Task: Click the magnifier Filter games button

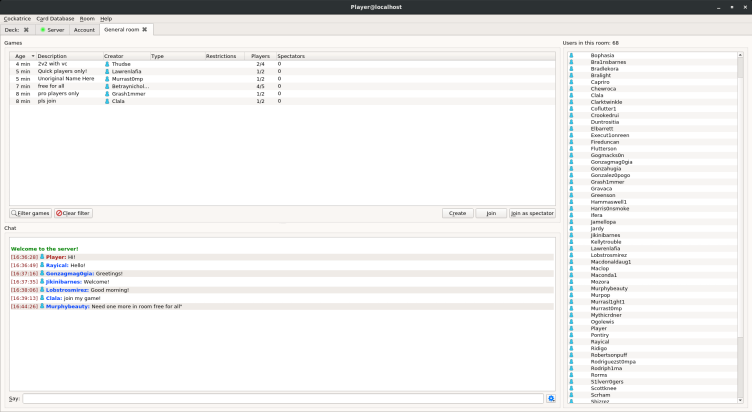Action: [x=30, y=213]
